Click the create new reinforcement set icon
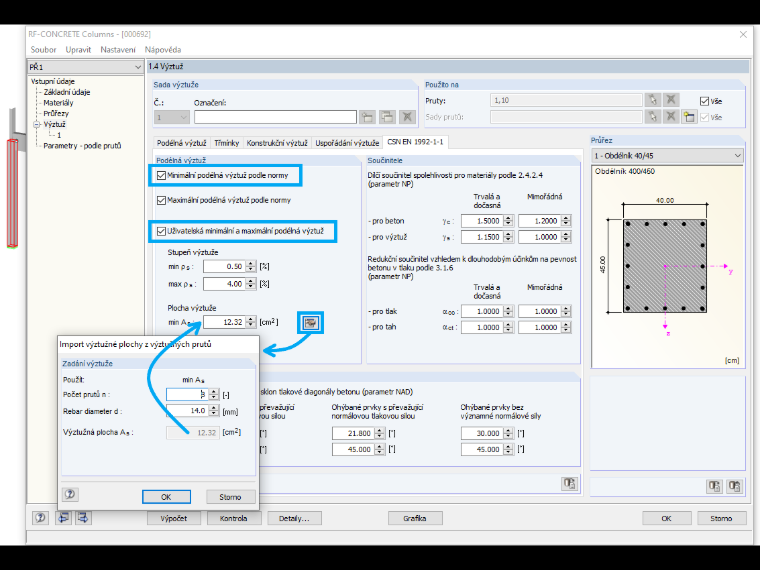Image resolution: width=760 pixels, height=570 pixels. point(367,117)
